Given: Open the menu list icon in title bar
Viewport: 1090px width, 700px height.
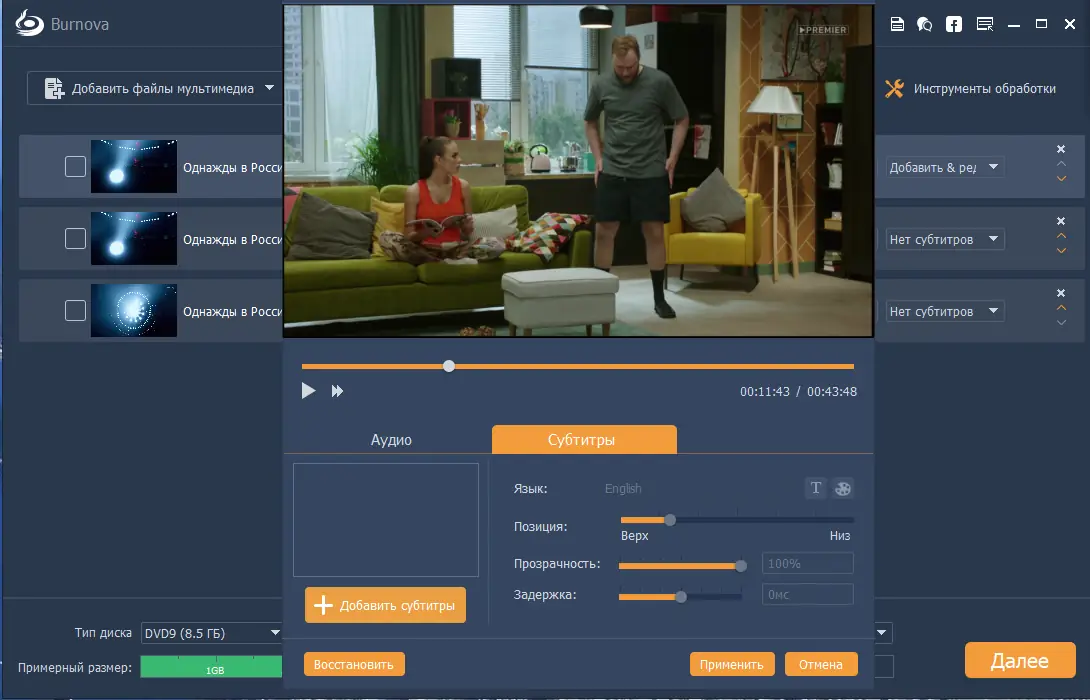Looking at the screenshot, I should (x=984, y=24).
